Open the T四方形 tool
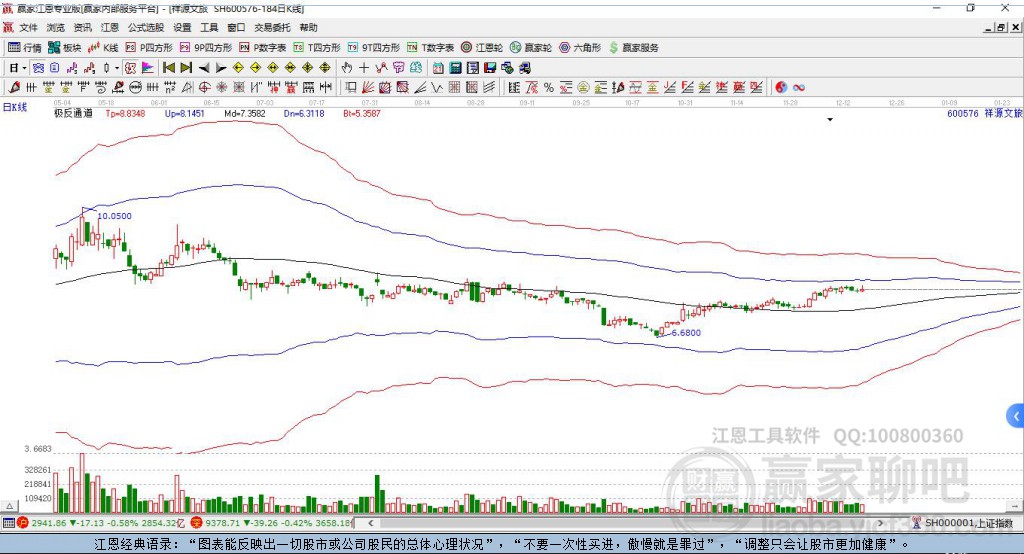1024x554 pixels. click(x=317, y=48)
